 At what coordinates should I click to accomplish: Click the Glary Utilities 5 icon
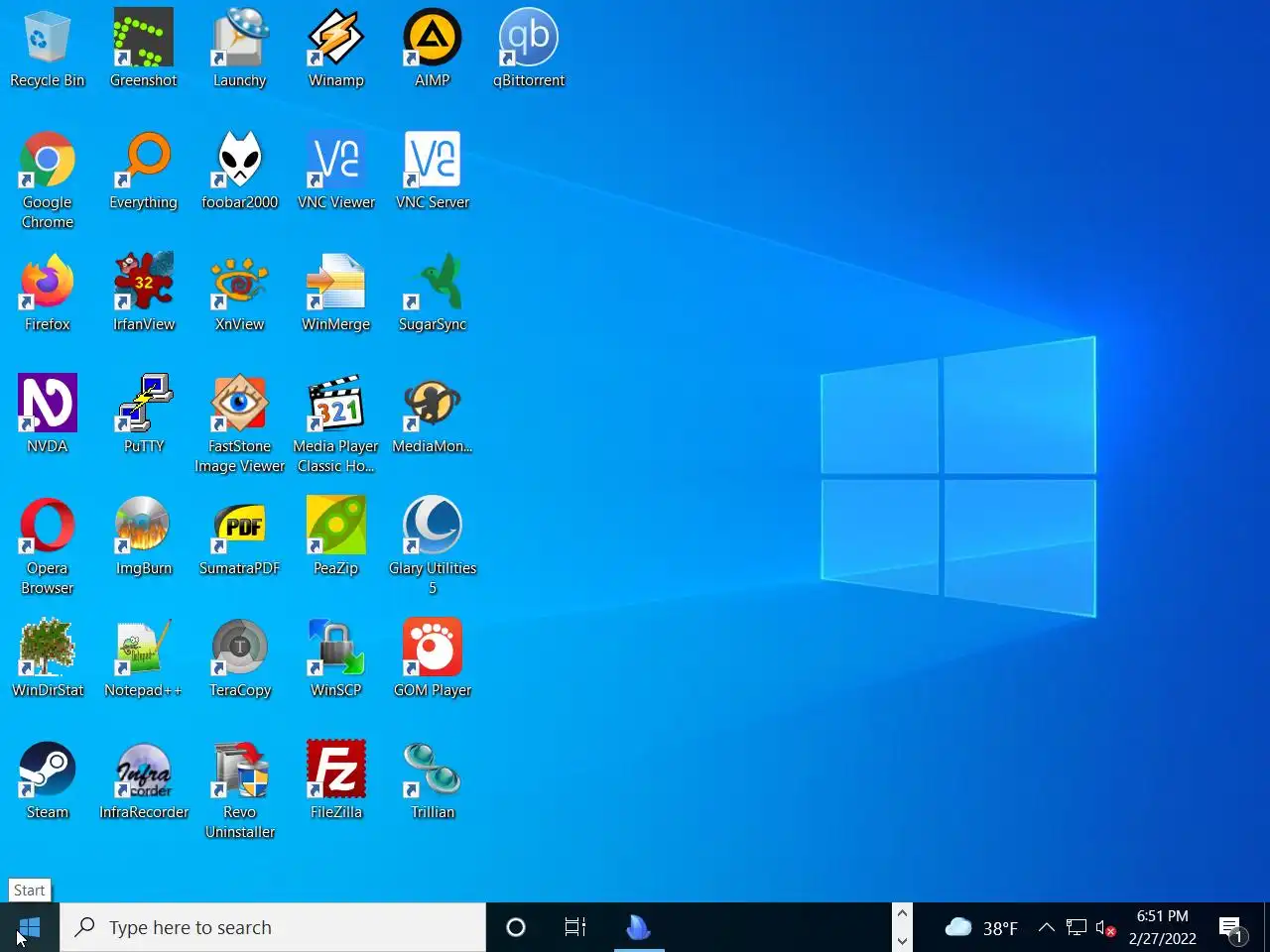[432, 546]
